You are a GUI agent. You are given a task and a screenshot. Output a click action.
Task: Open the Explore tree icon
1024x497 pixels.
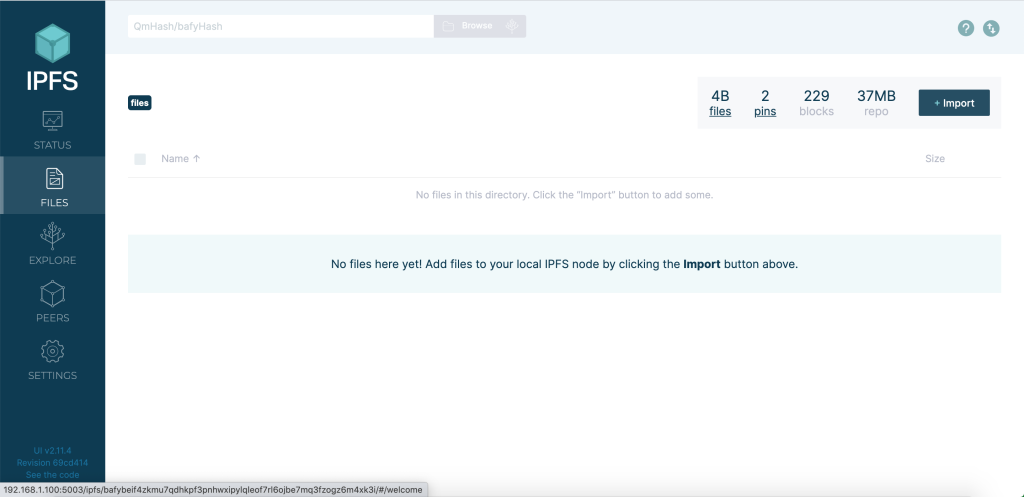pos(52,236)
